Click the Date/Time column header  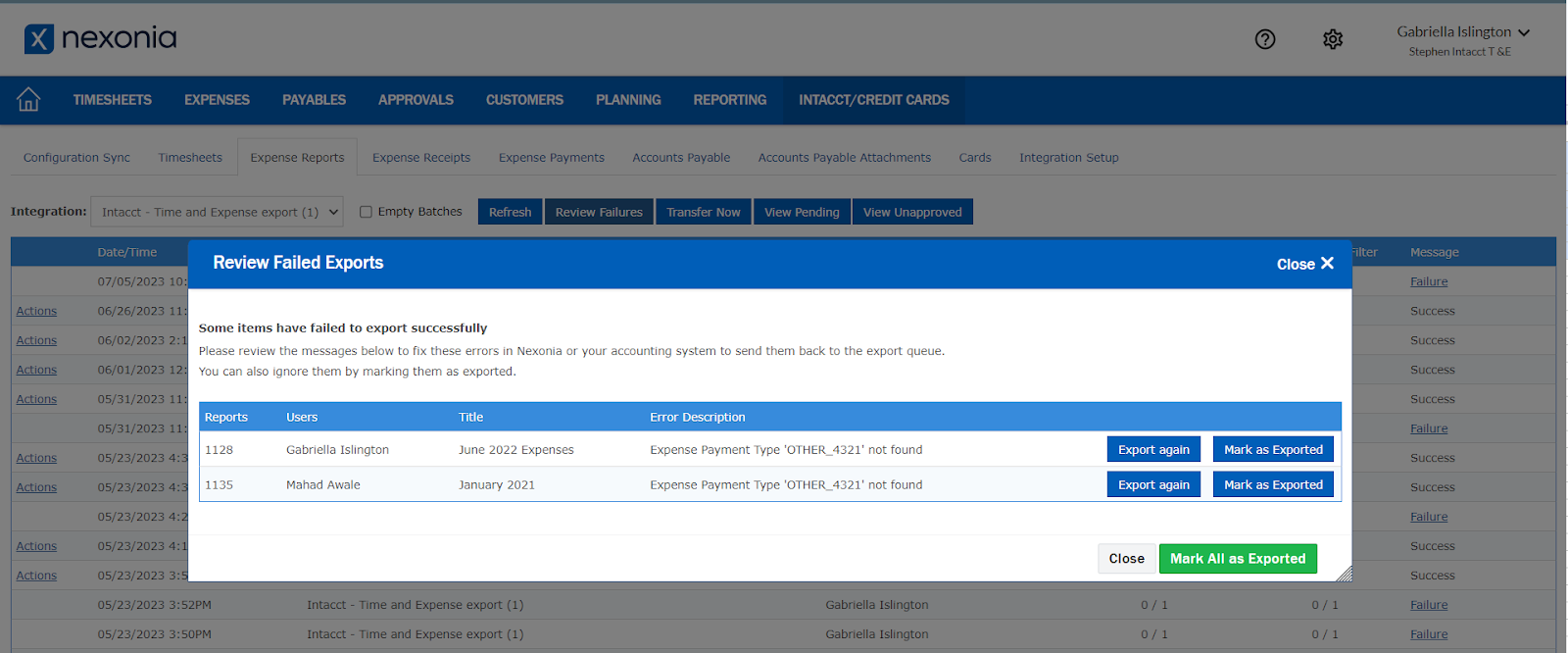(x=127, y=252)
